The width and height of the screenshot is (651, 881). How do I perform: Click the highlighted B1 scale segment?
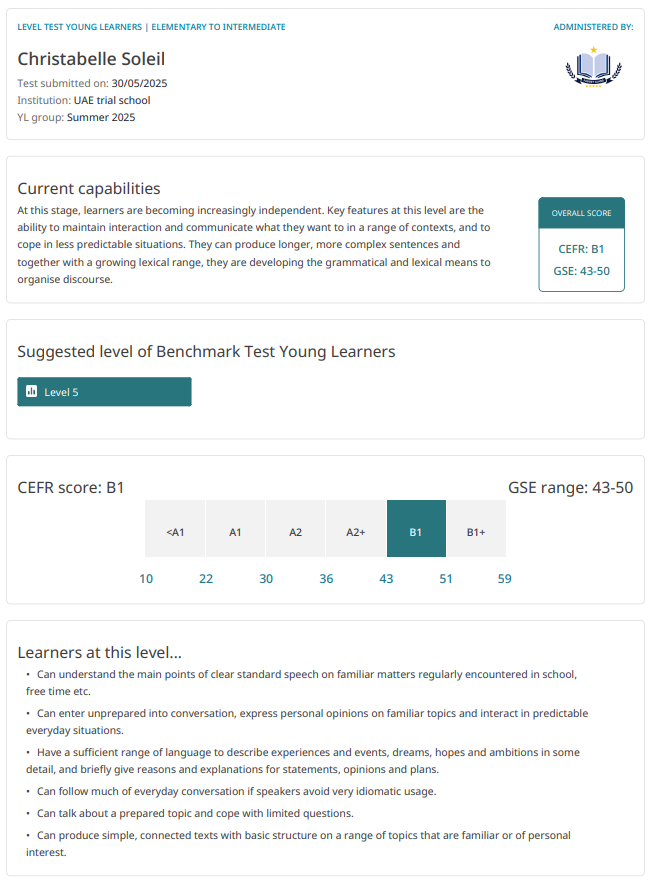point(416,532)
